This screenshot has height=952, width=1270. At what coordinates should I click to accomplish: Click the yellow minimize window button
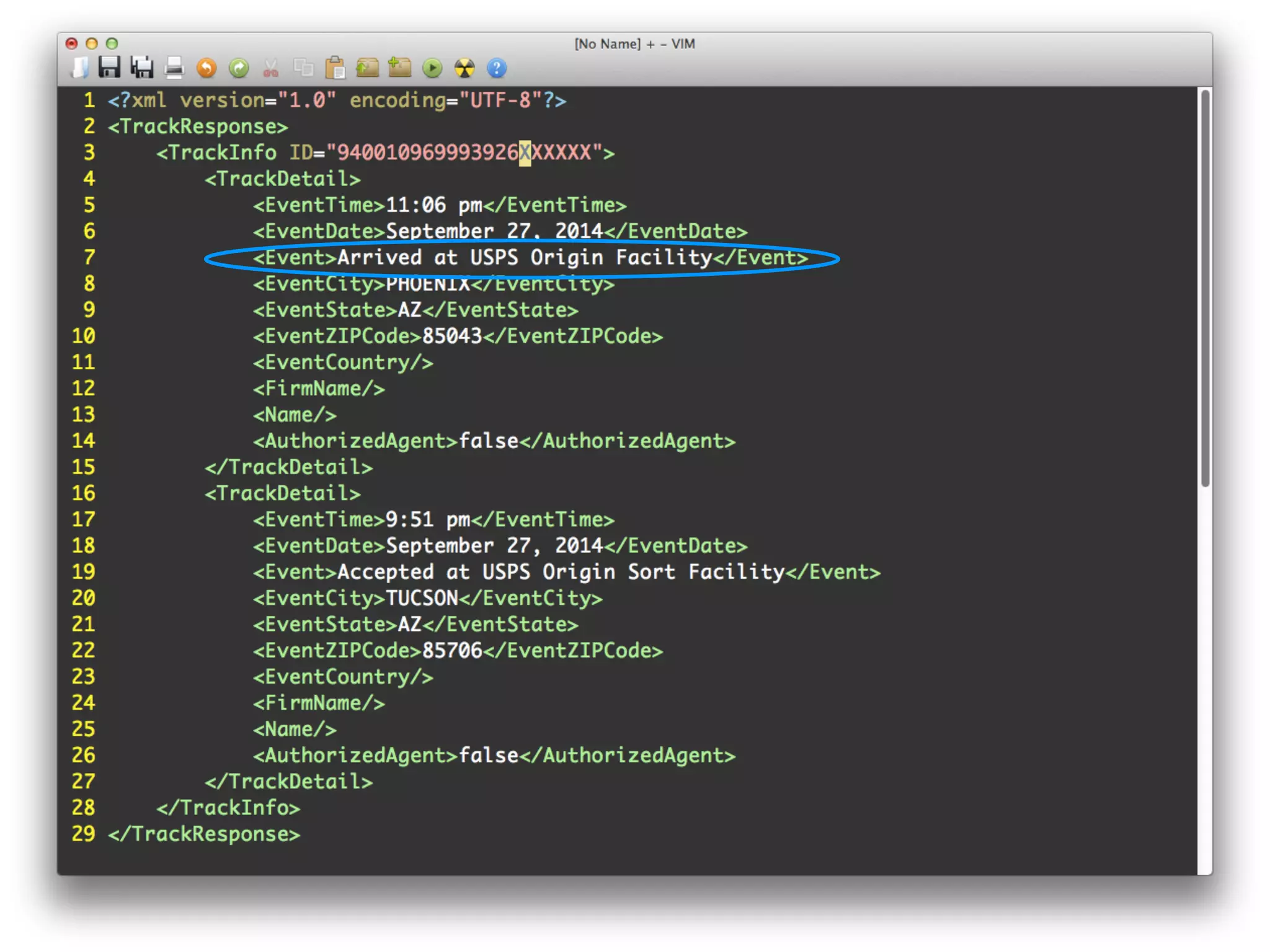click(x=92, y=43)
